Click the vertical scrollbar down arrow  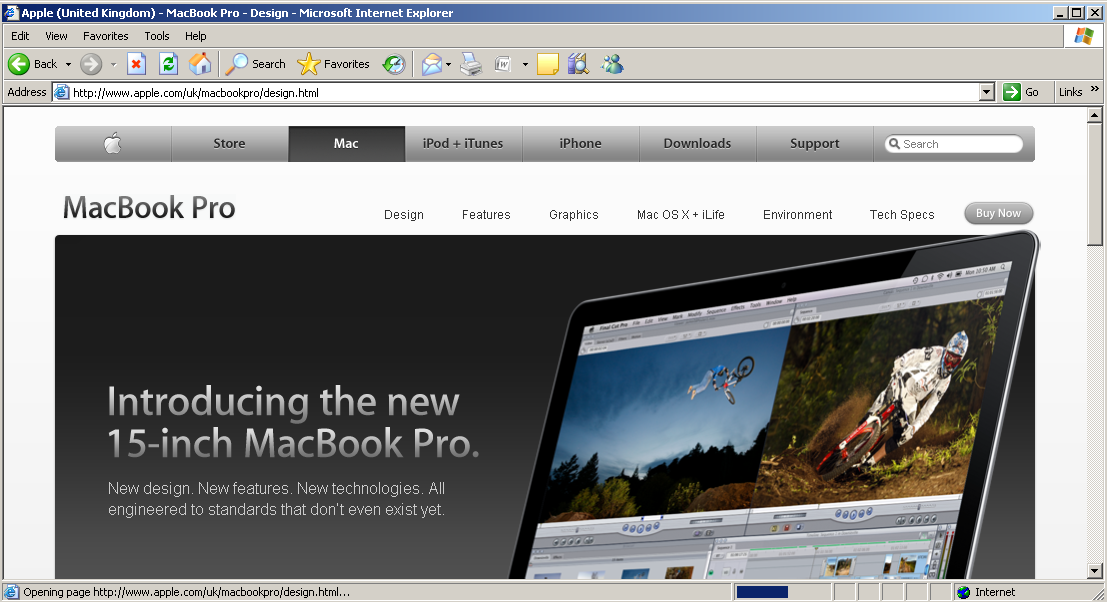[x=1095, y=571]
